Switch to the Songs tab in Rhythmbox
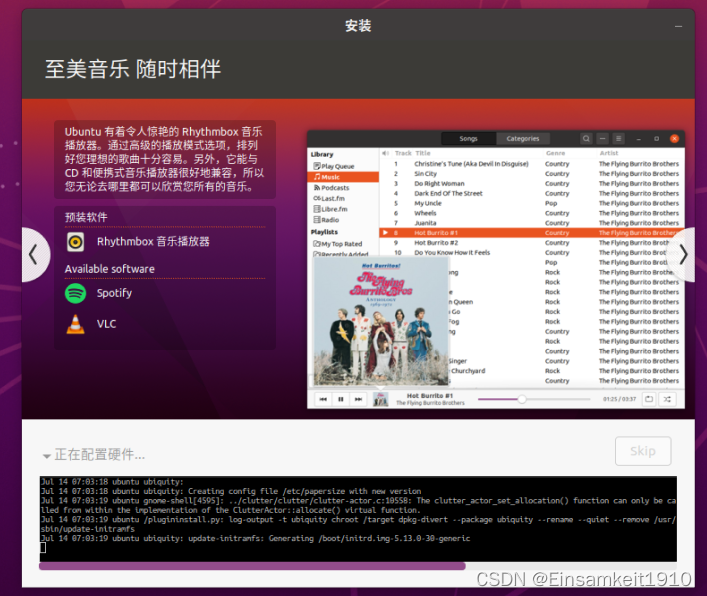707x596 pixels. pos(468,138)
